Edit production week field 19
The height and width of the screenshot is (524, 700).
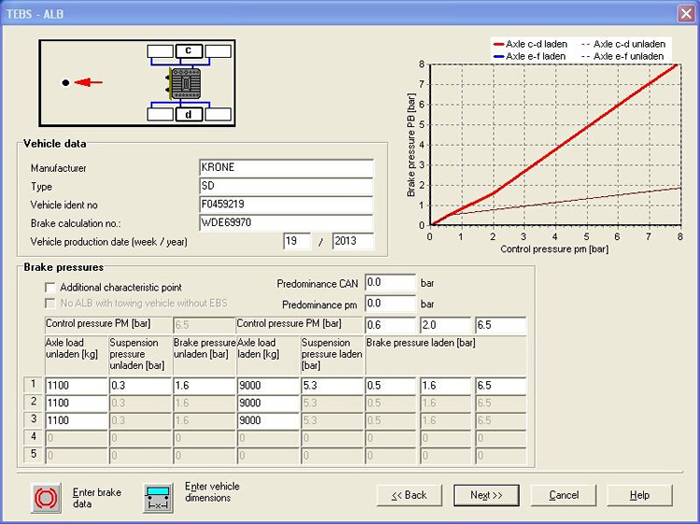coord(297,241)
